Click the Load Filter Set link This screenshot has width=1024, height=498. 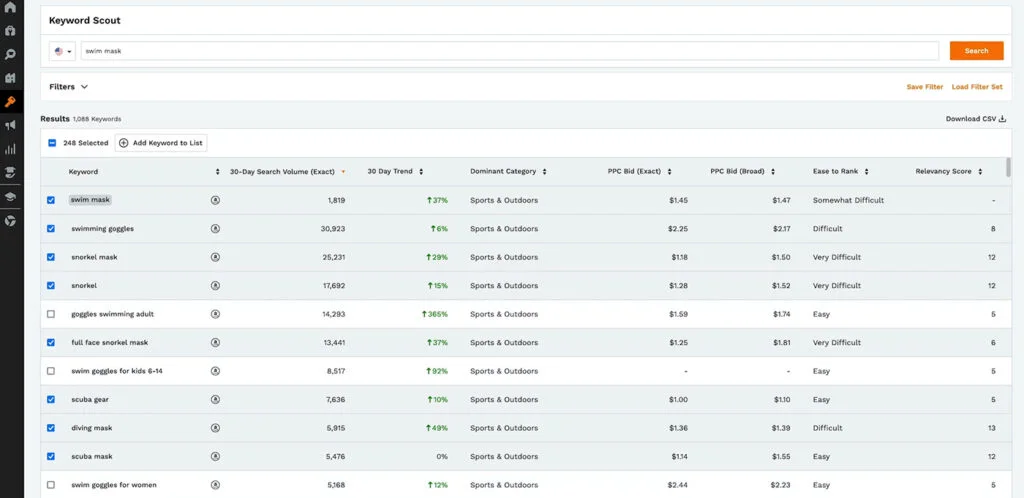(x=977, y=87)
